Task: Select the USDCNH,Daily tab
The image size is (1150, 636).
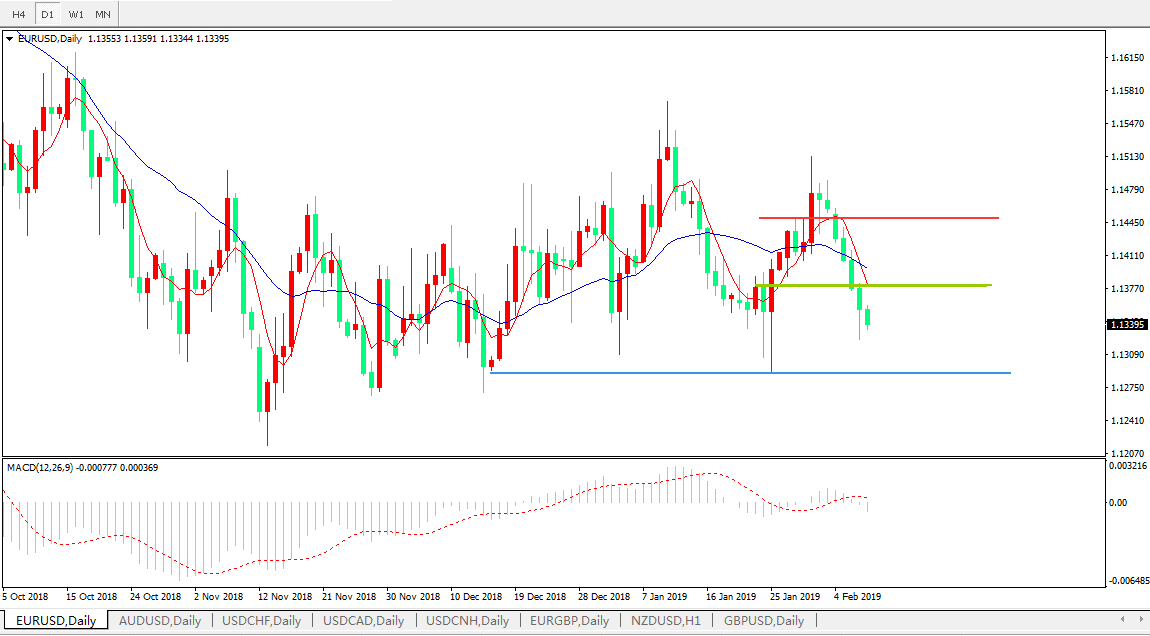Action: (x=467, y=621)
